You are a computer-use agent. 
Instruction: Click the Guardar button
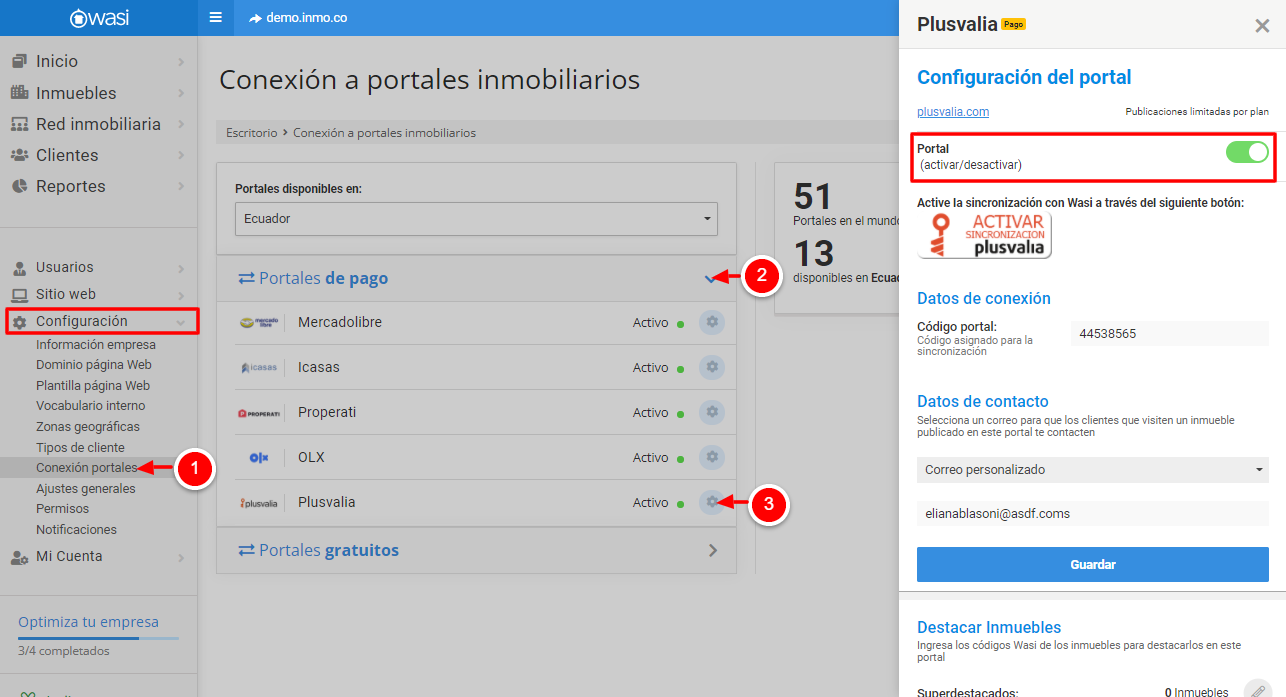[x=1092, y=564]
